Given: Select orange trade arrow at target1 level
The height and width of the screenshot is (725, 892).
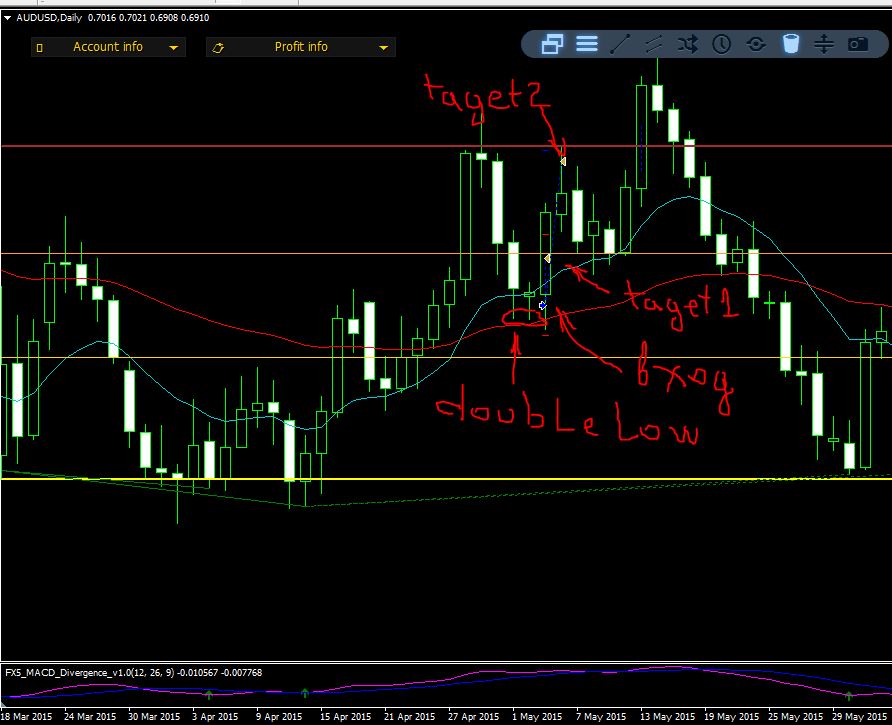Looking at the screenshot, I should tap(547, 259).
